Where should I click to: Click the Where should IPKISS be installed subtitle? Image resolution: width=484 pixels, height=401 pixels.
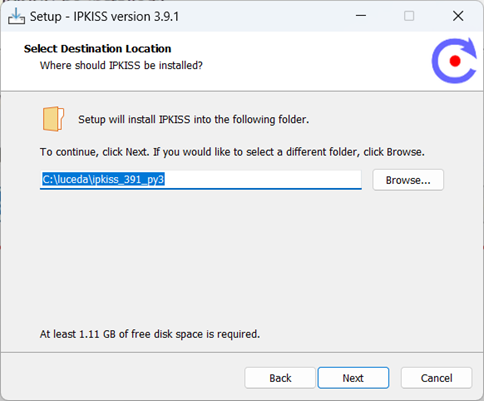click(x=121, y=65)
